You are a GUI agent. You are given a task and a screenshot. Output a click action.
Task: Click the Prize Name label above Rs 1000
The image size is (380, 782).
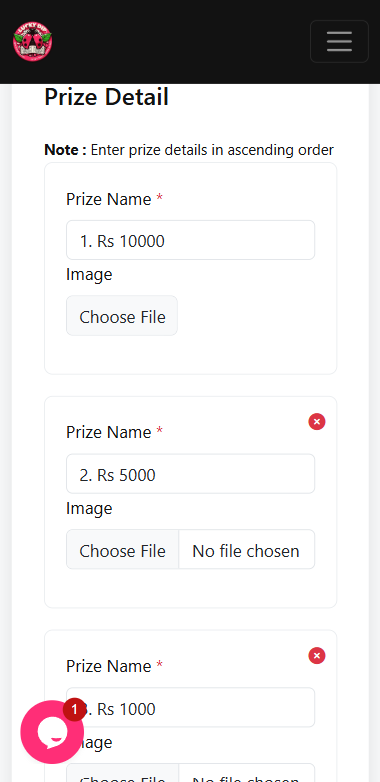109,666
